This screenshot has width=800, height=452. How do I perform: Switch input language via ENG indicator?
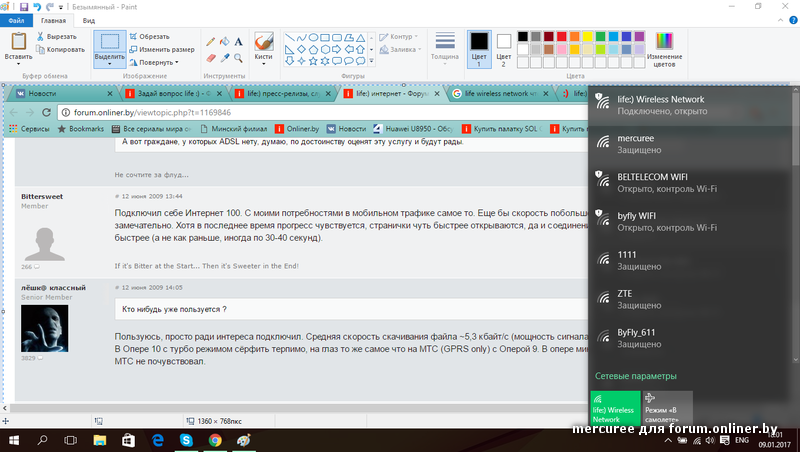tap(742, 440)
